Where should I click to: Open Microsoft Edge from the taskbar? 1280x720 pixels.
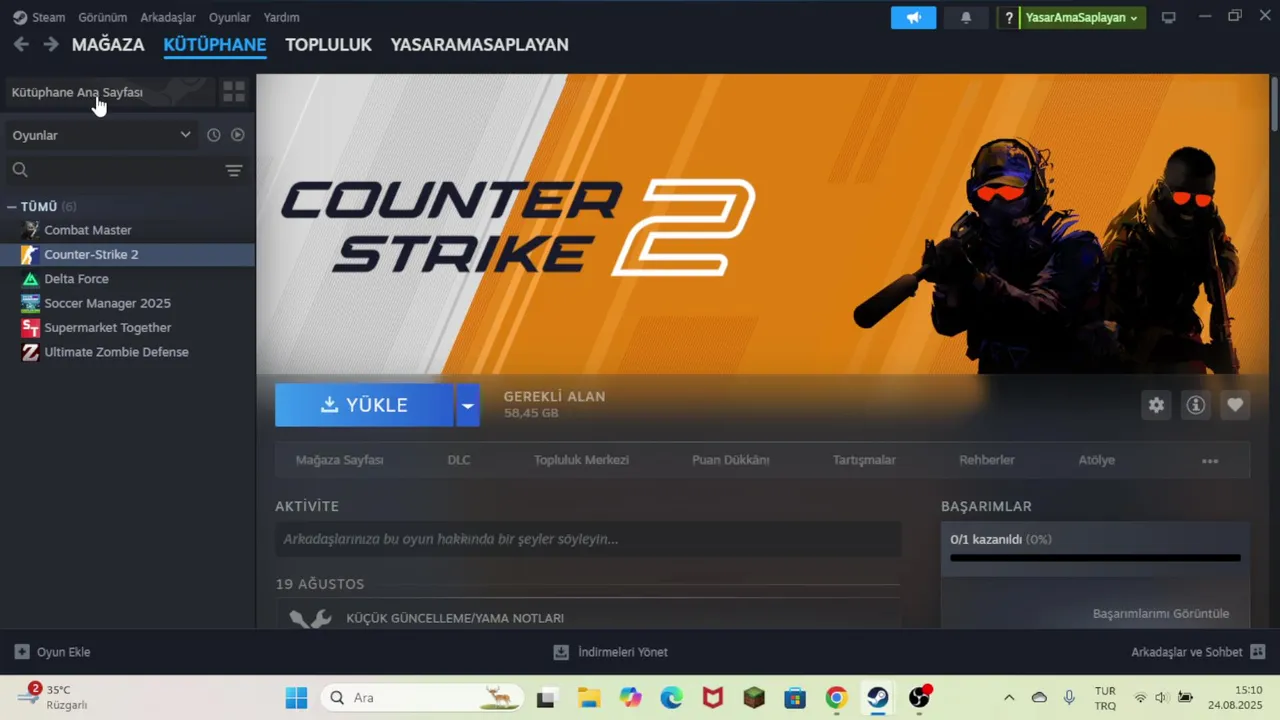[671, 697]
